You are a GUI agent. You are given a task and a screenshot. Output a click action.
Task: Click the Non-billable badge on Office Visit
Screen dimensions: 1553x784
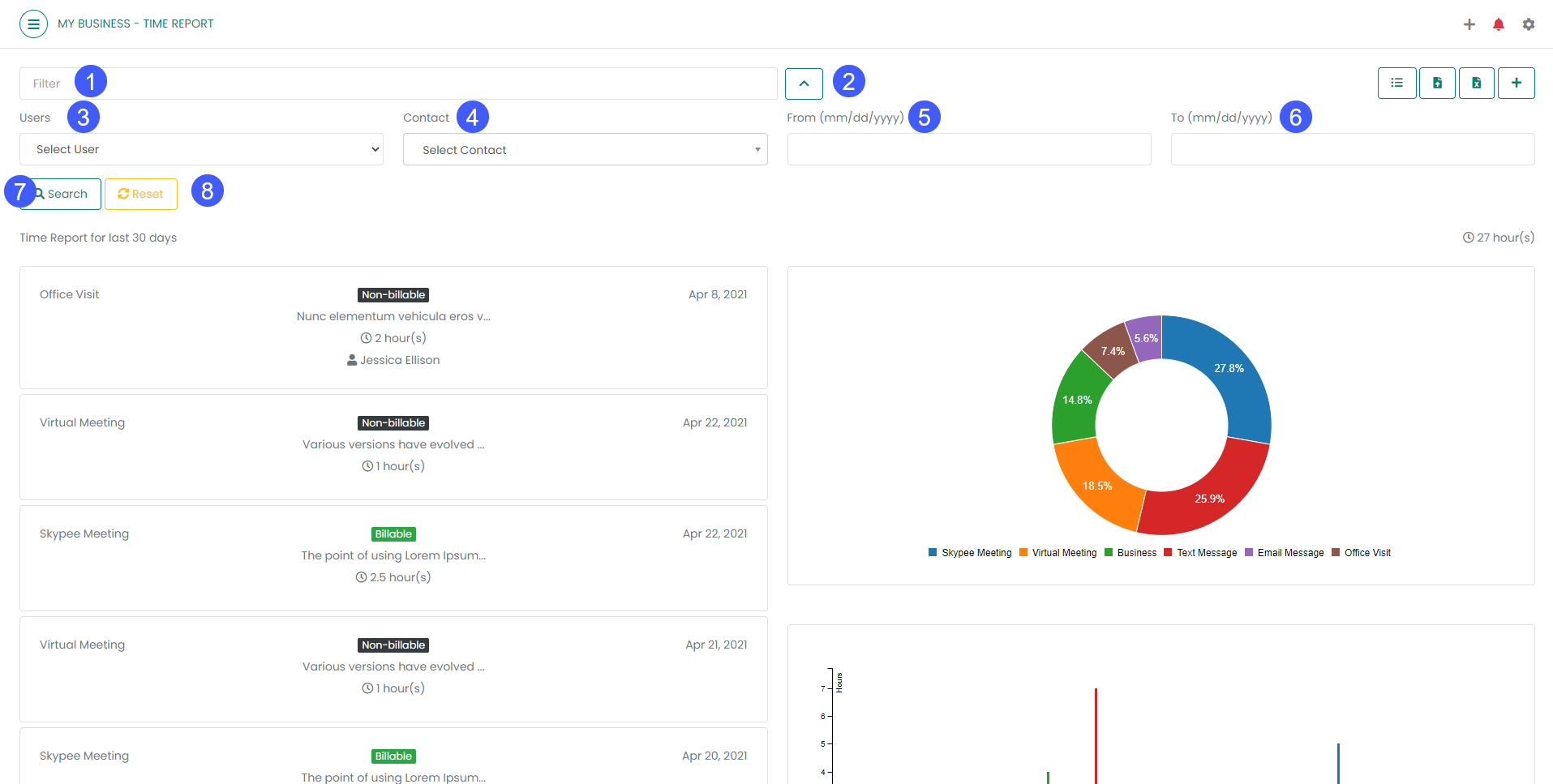[x=393, y=294]
